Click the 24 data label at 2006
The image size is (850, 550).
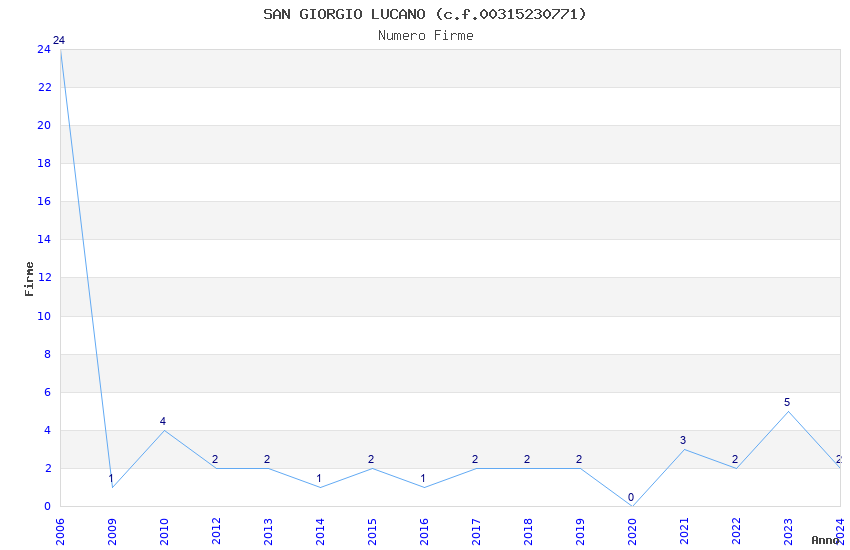tap(59, 41)
